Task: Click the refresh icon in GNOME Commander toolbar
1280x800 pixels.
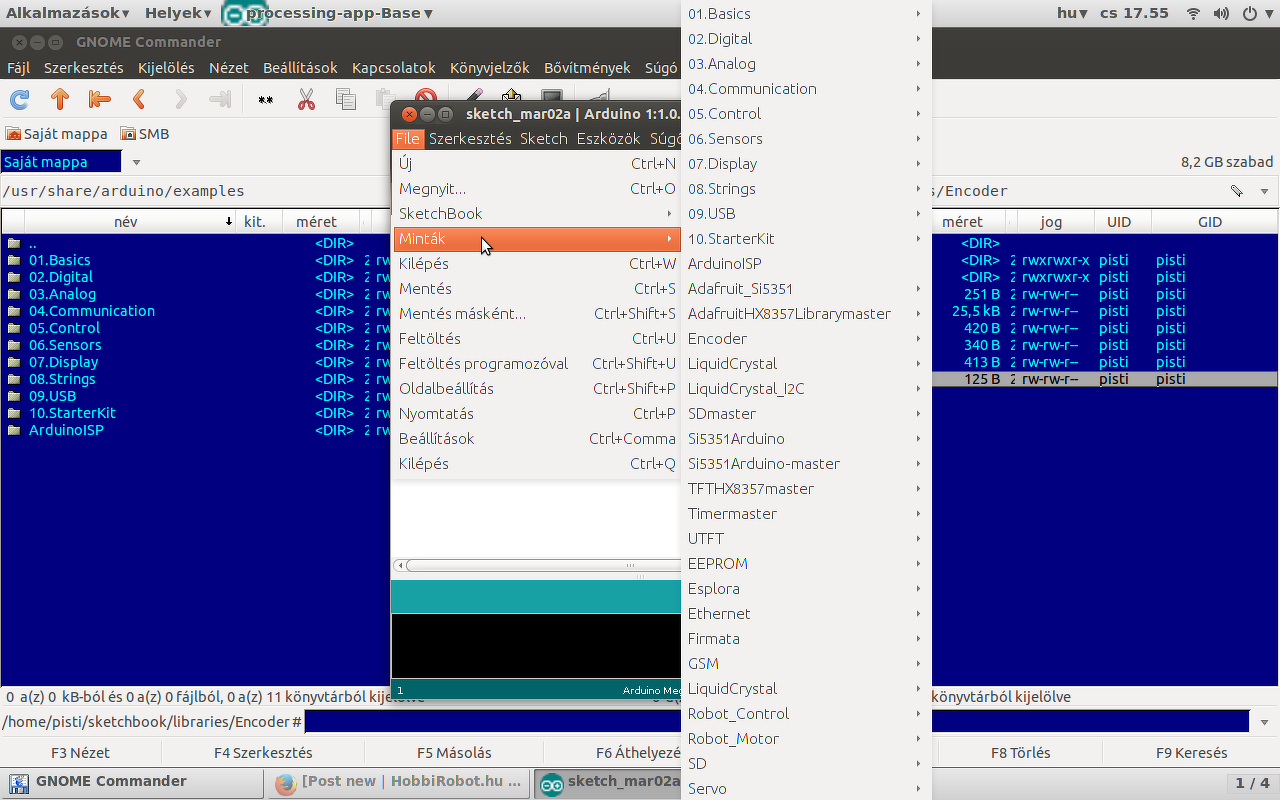Action: (x=19, y=99)
